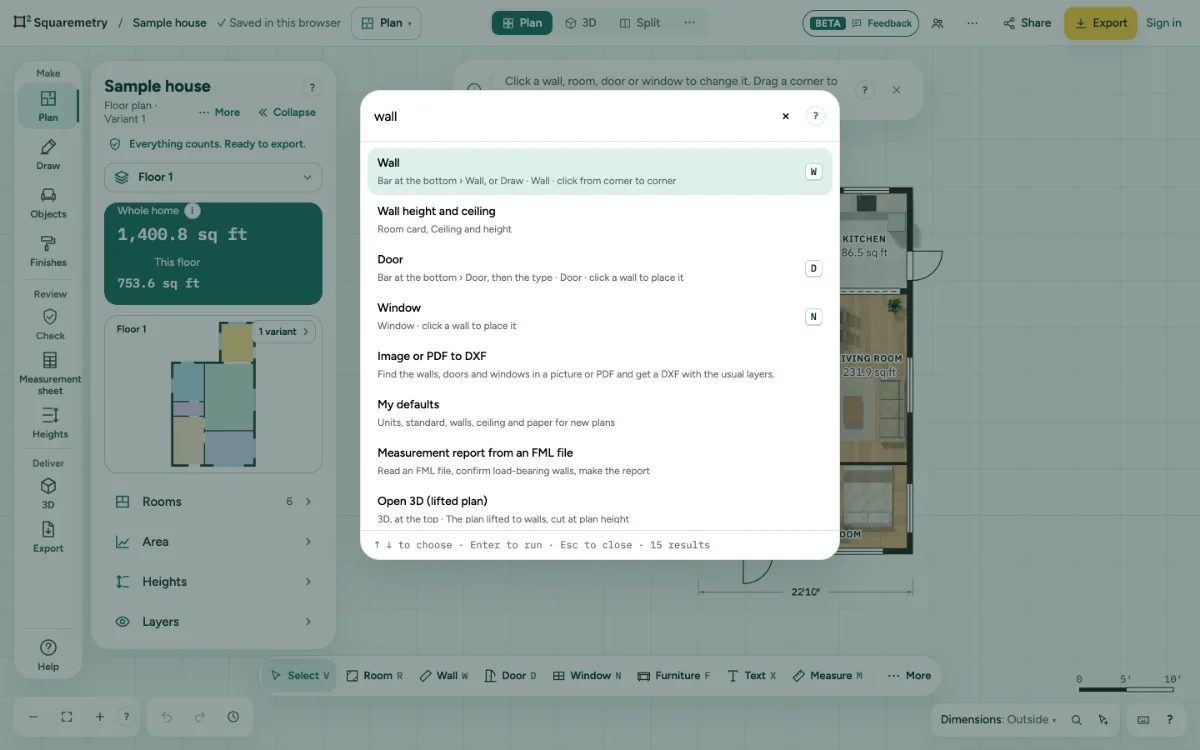
Task: Open Help at the sidebar bottom
Action: pos(48,655)
